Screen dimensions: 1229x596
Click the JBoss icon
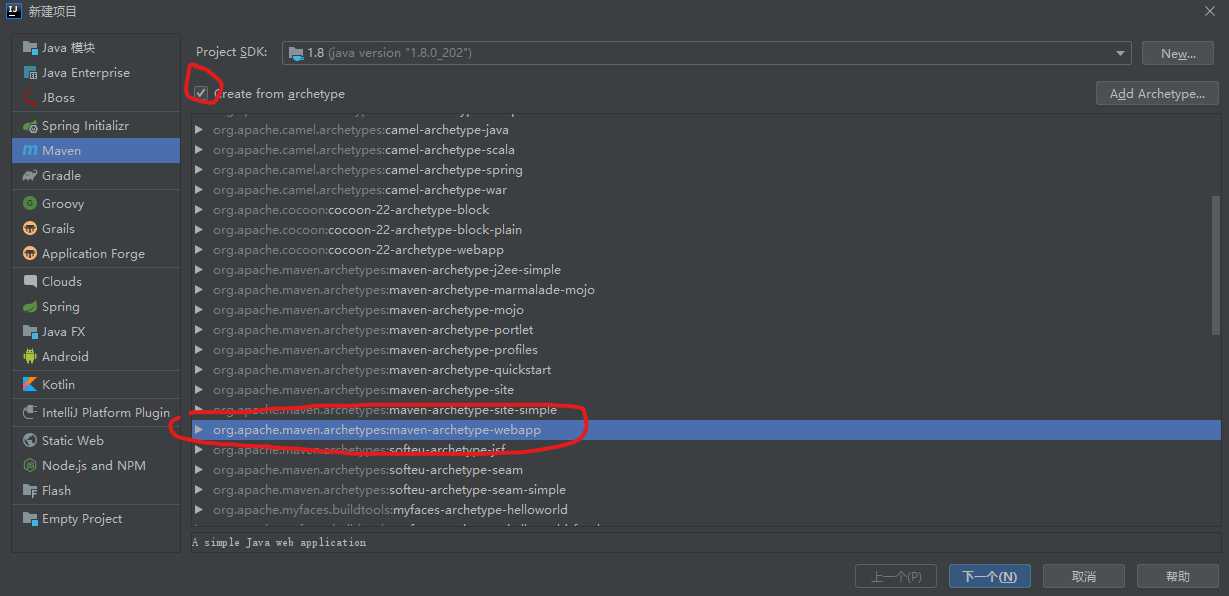pyautogui.click(x=30, y=98)
